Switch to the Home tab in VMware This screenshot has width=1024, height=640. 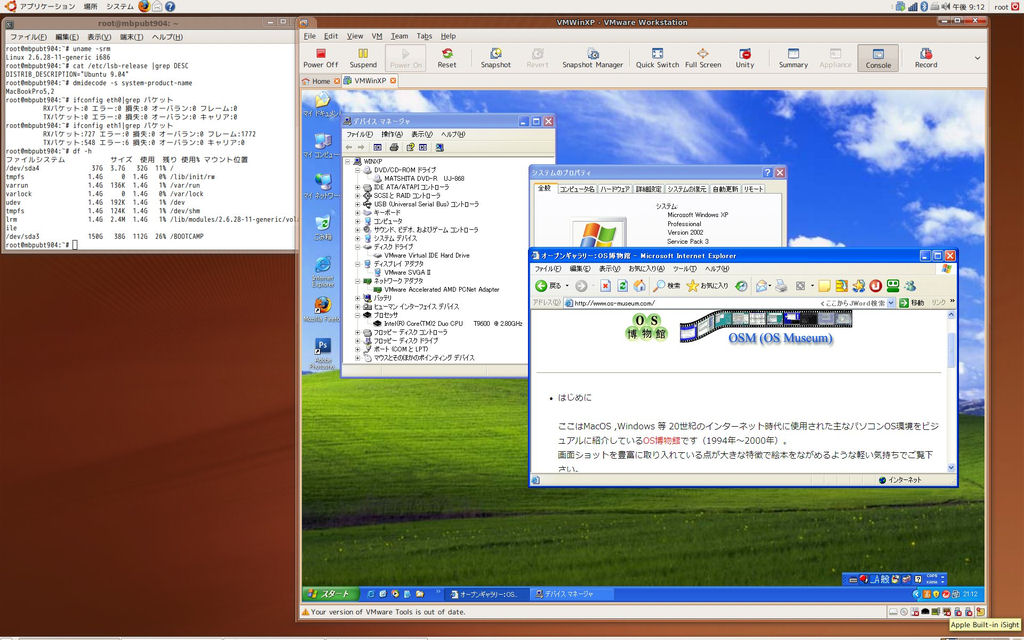tap(320, 81)
